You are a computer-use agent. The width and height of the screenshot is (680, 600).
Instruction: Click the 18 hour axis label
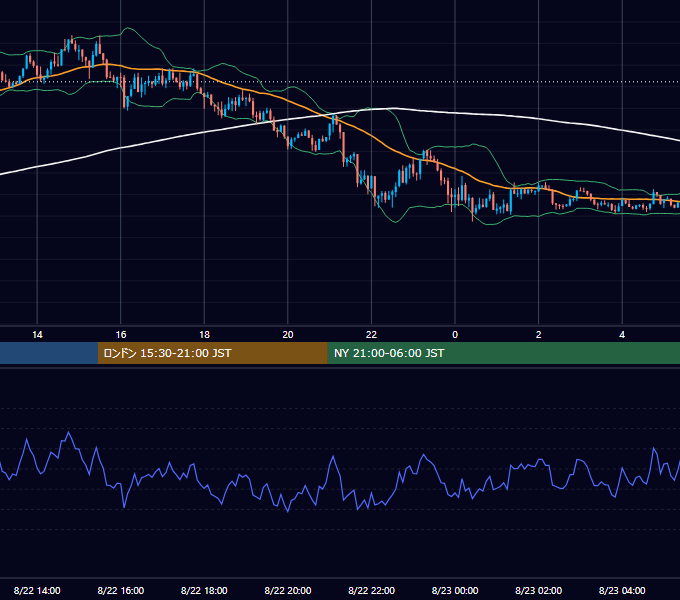click(x=204, y=335)
